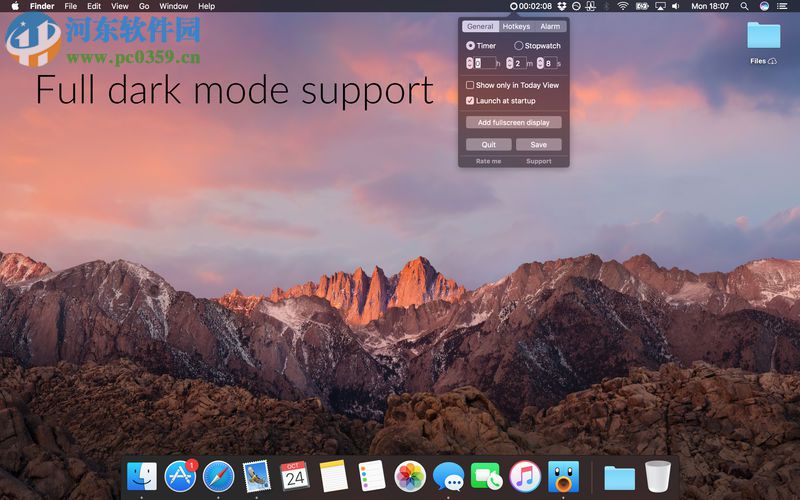Select the Timer radio button
This screenshot has height=500, width=800.
tap(471, 46)
